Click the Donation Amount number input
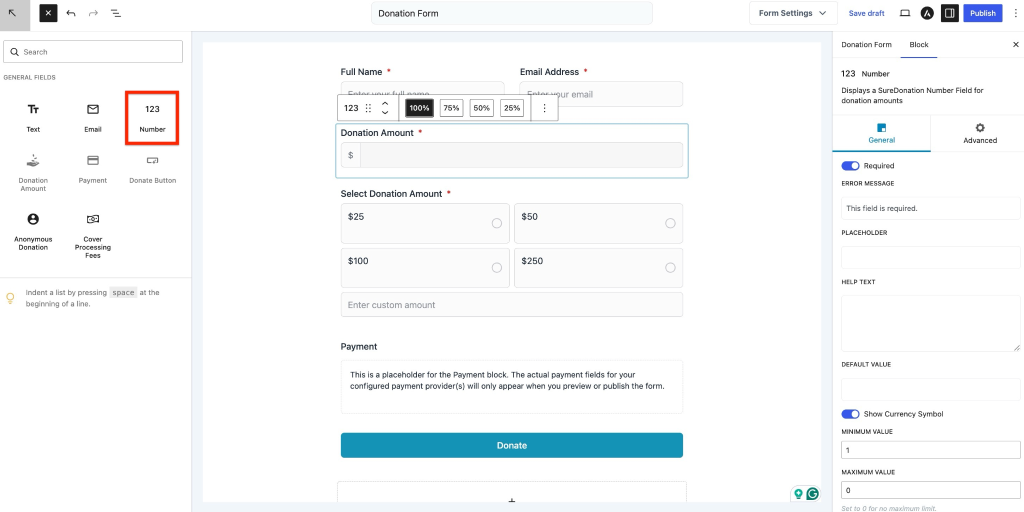The width and height of the screenshot is (1024, 512). (521, 155)
